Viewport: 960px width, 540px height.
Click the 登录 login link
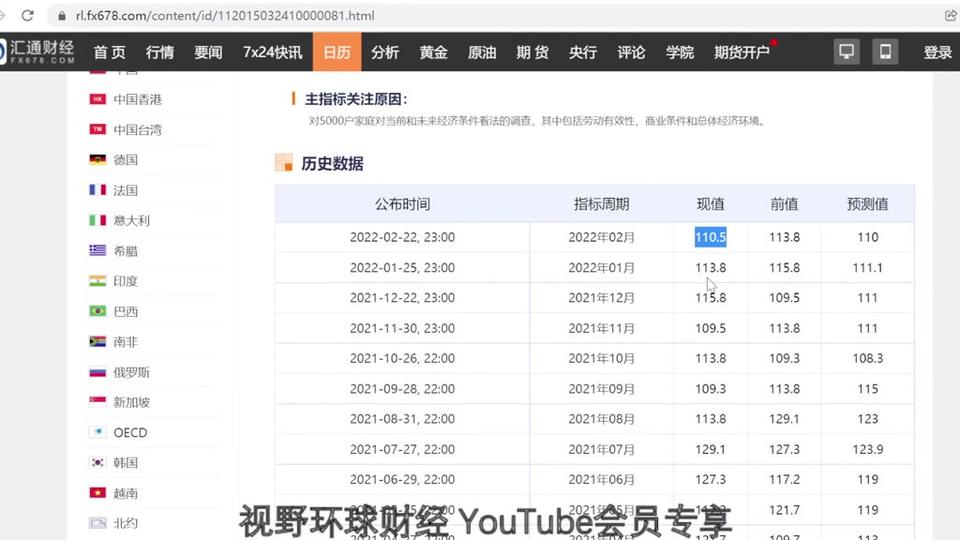coord(937,53)
